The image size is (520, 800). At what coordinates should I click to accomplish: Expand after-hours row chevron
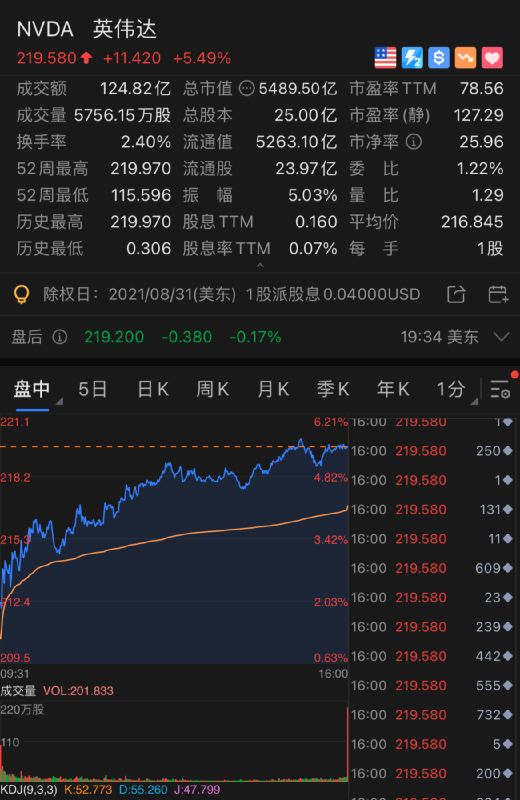coord(502,337)
